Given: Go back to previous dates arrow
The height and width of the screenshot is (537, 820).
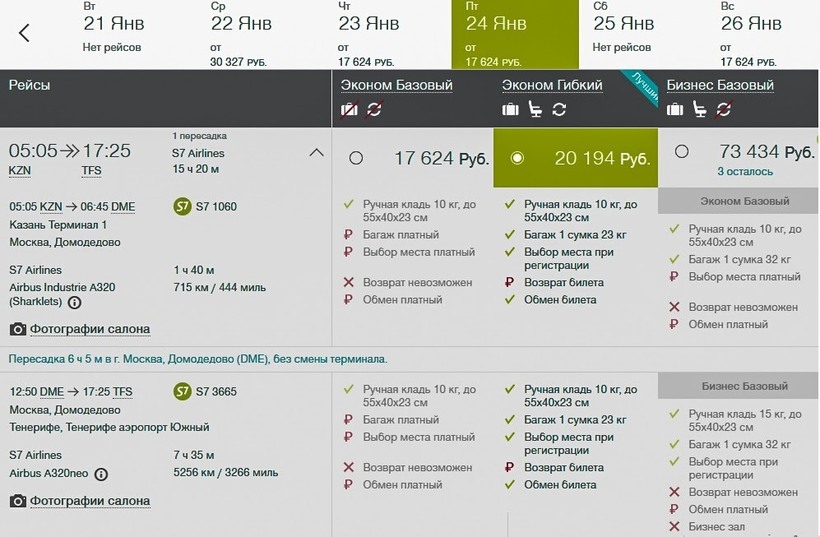Looking at the screenshot, I should tap(24, 33).
